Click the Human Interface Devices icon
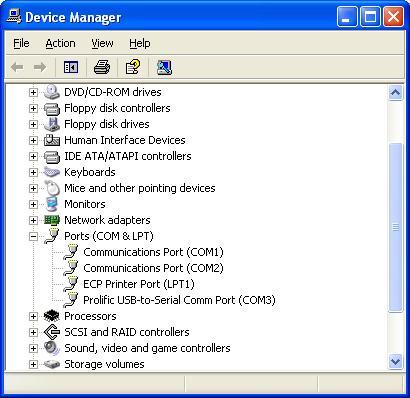The width and height of the screenshot is (410, 398). tap(52, 140)
